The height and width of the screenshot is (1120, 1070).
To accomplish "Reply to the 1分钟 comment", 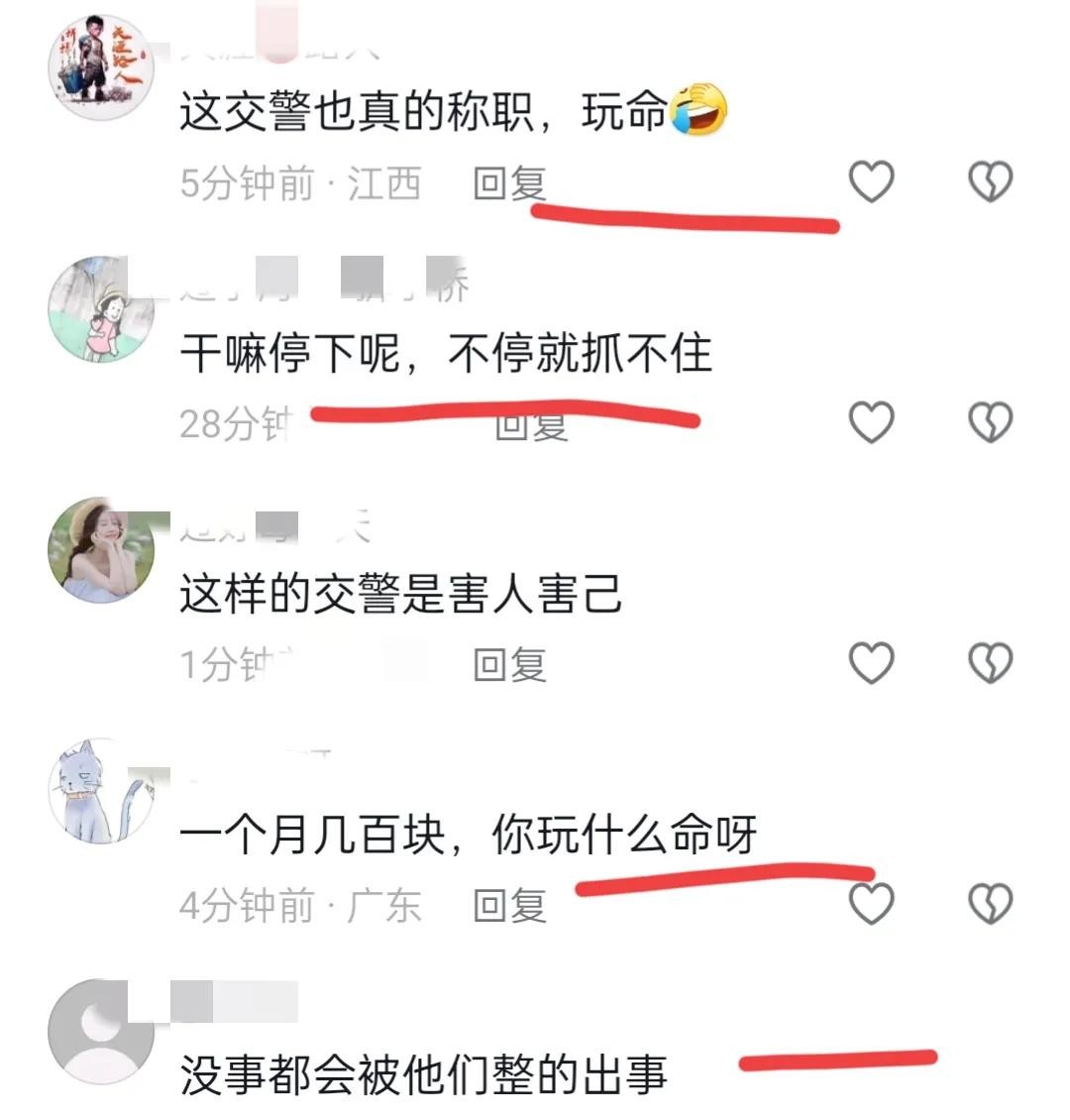I will (509, 664).
